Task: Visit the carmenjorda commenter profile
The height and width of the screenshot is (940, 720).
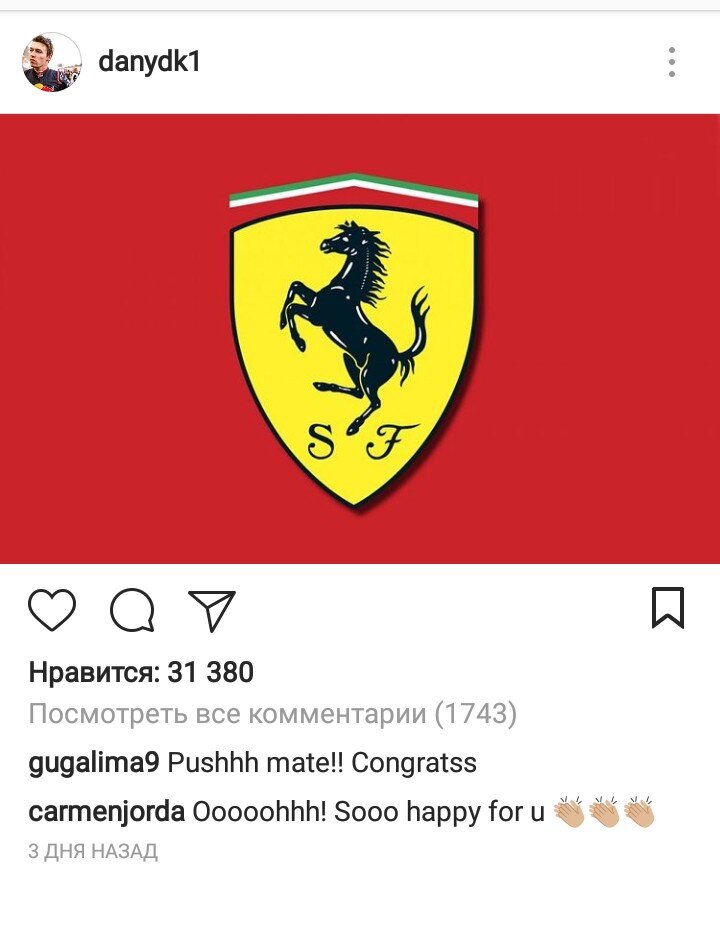Action: (x=107, y=812)
